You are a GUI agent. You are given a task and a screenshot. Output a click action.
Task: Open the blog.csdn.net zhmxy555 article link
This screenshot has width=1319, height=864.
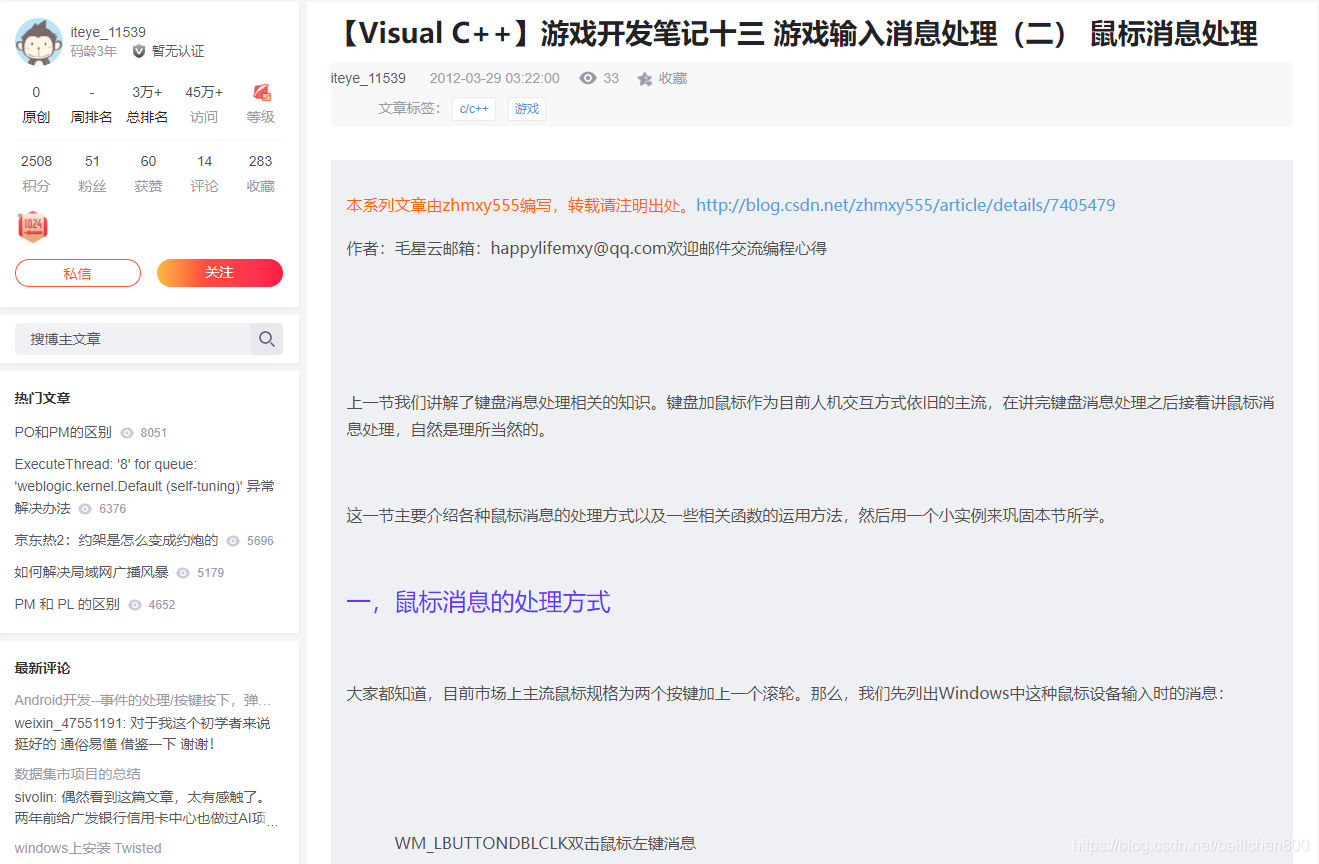(x=905, y=205)
